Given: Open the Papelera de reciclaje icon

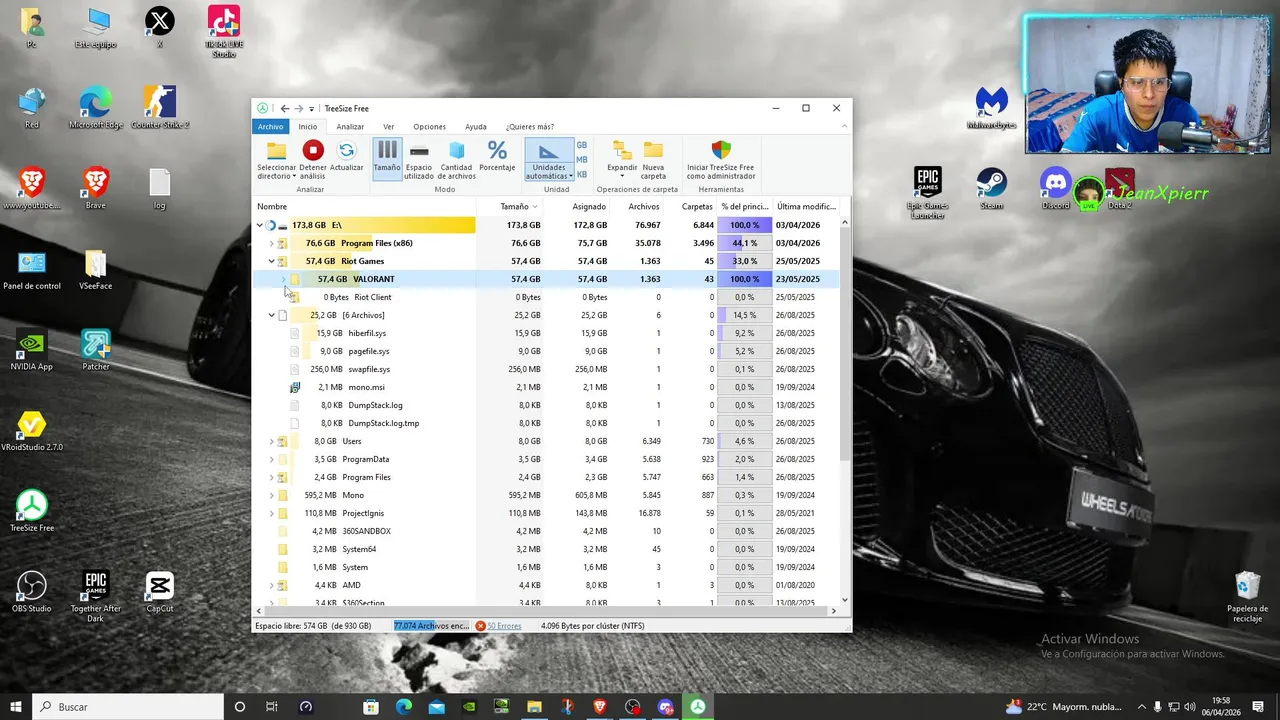Looking at the screenshot, I should 1248,596.
